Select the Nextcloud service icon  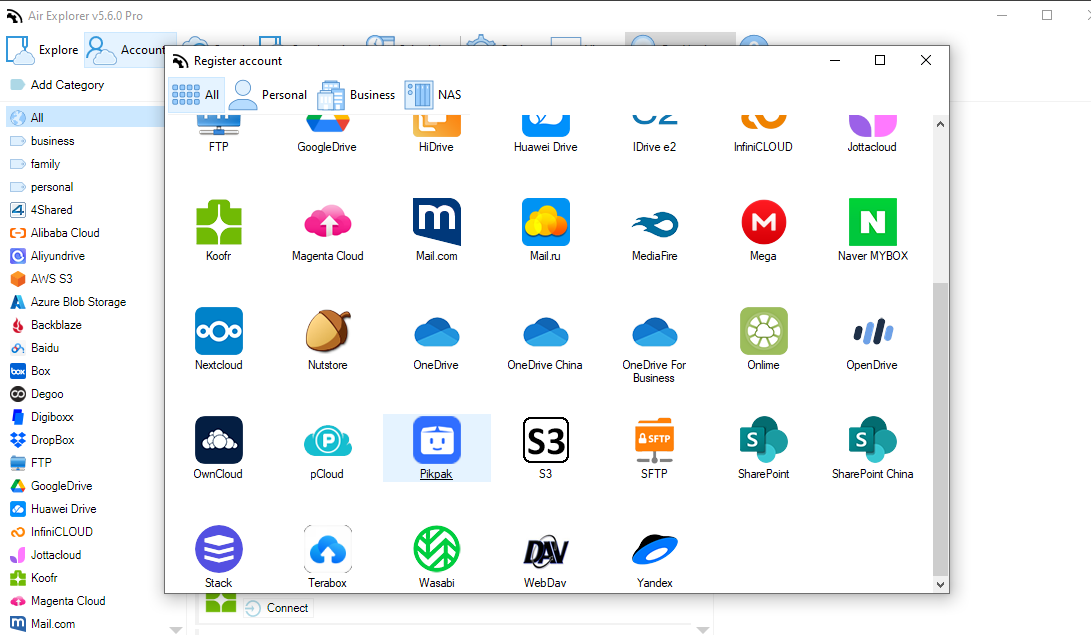point(218,331)
